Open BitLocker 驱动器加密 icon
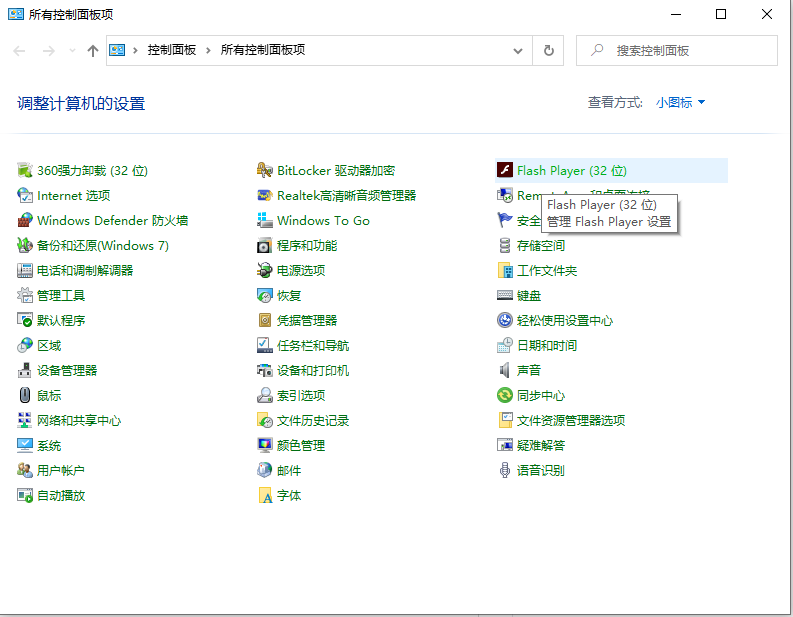This screenshot has width=793, height=617. click(x=265, y=171)
